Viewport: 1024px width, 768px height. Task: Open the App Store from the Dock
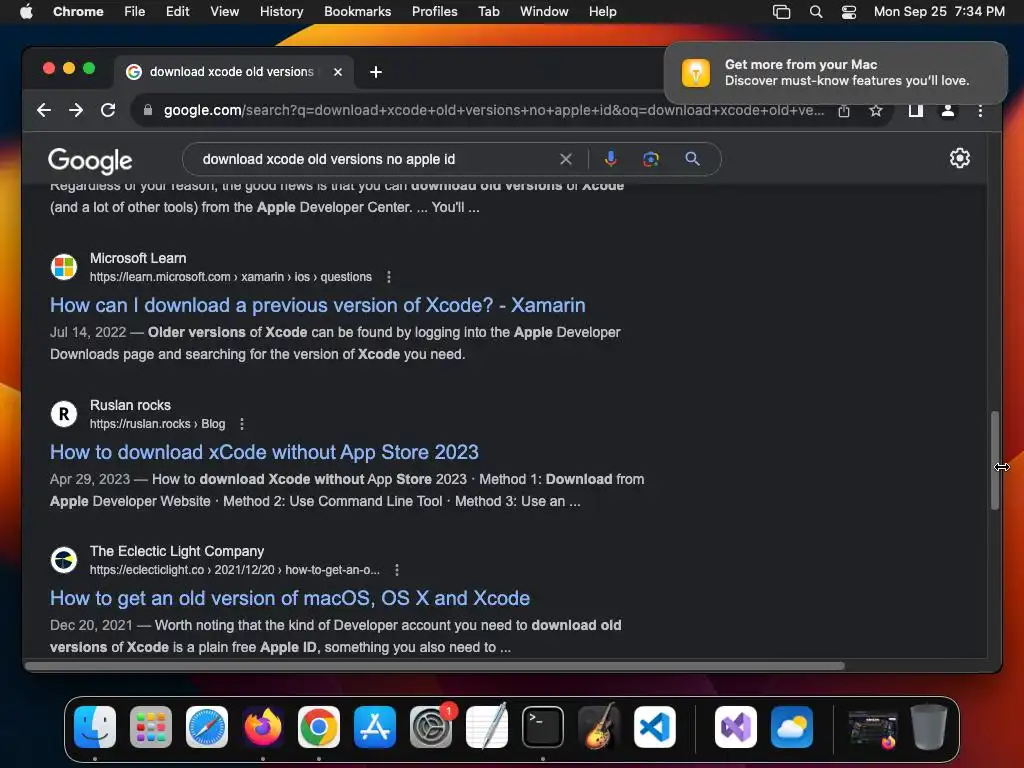(375, 727)
